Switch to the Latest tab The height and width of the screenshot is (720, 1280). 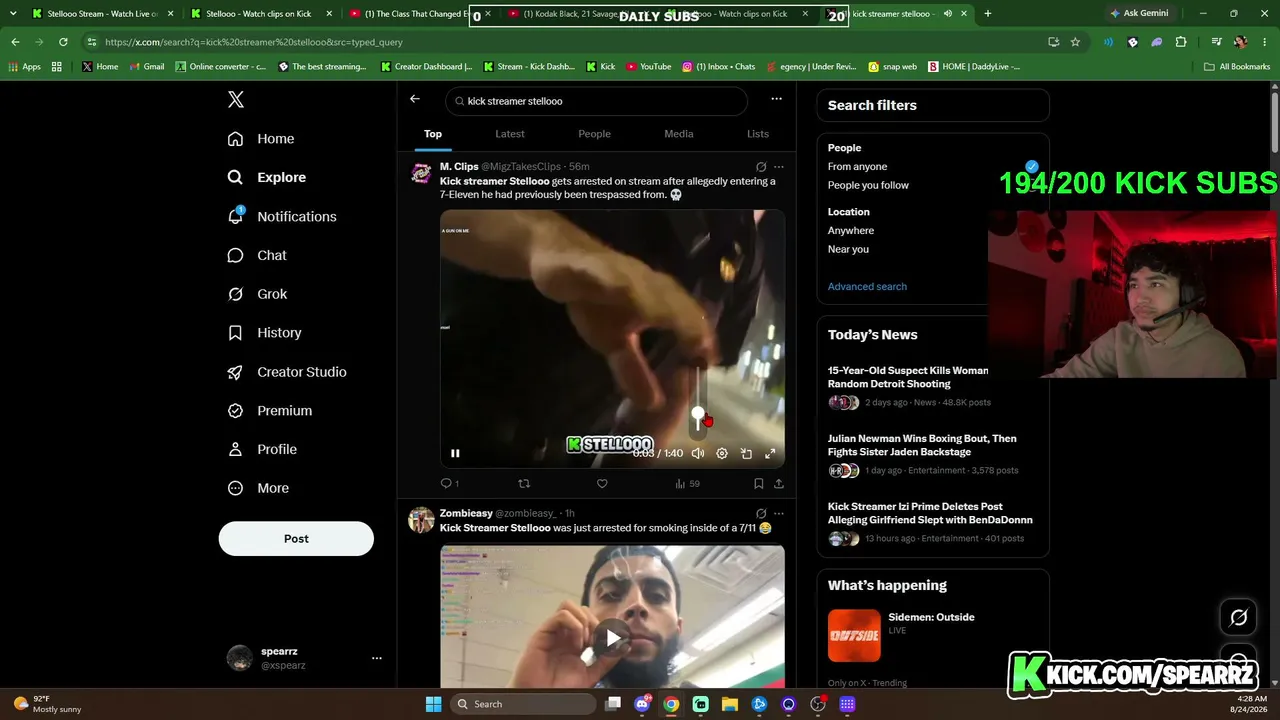[x=510, y=134]
